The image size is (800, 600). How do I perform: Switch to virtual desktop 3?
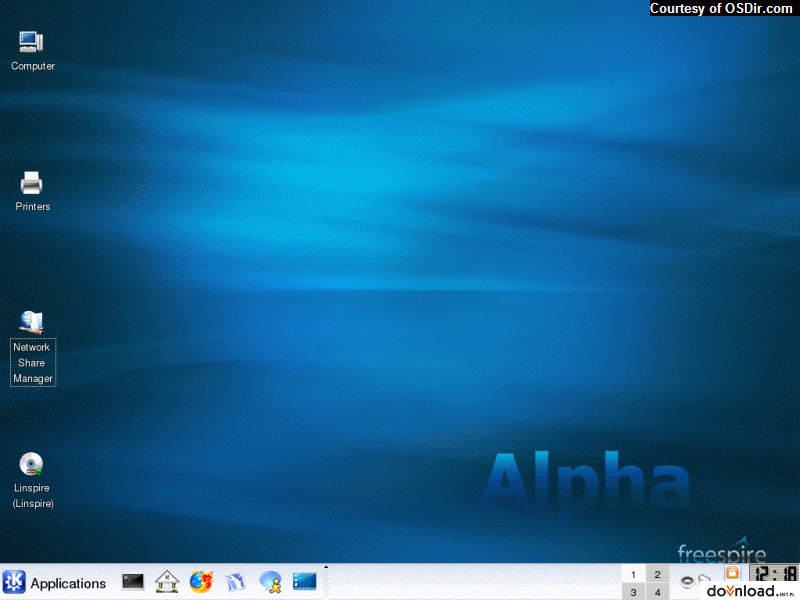pyautogui.click(x=634, y=592)
